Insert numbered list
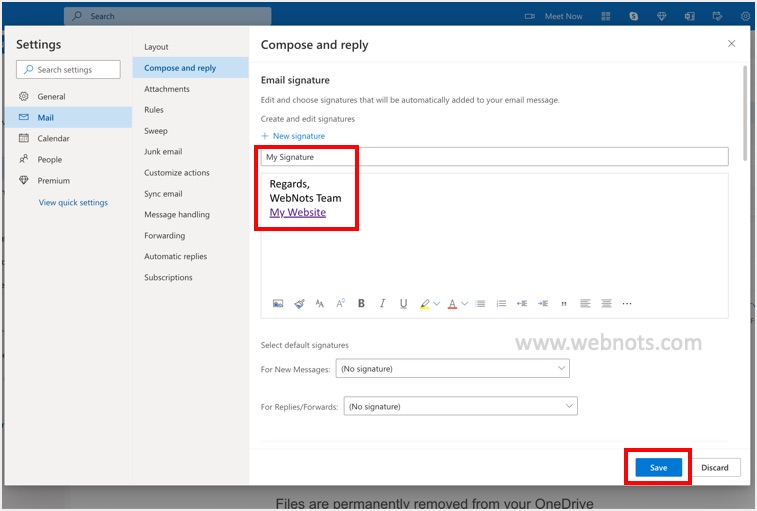Viewport: 757px width, 511px height. tap(501, 303)
